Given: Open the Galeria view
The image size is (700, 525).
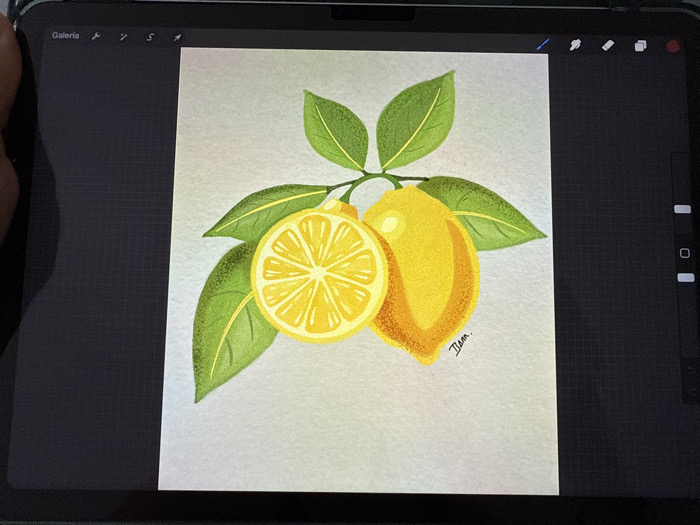Looking at the screenshot, I should (x=65, y=35).
